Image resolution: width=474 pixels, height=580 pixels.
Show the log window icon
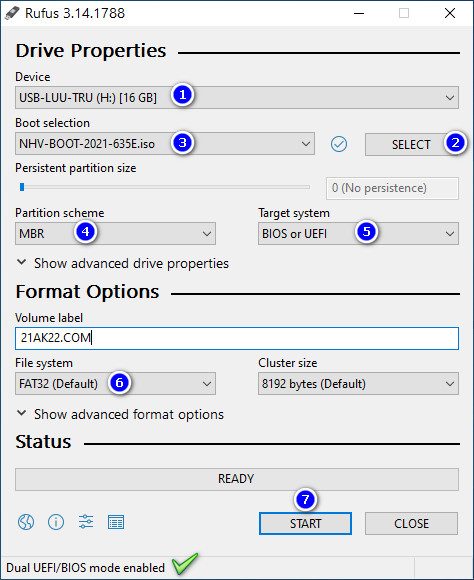(x=116, y=522)
